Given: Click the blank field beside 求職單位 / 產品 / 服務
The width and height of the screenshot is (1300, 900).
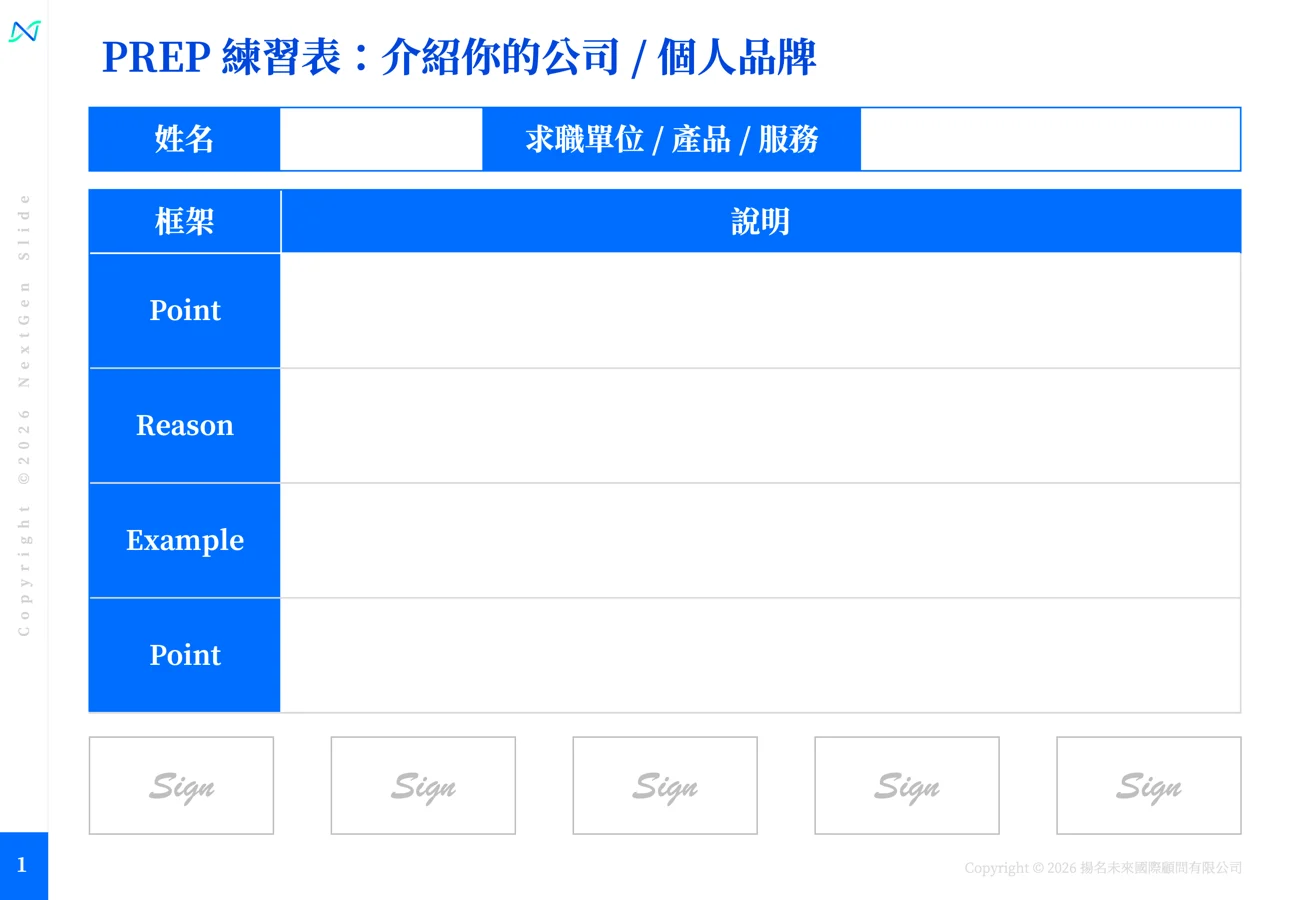Looking at the screenshot, I should coord(1051,139).
